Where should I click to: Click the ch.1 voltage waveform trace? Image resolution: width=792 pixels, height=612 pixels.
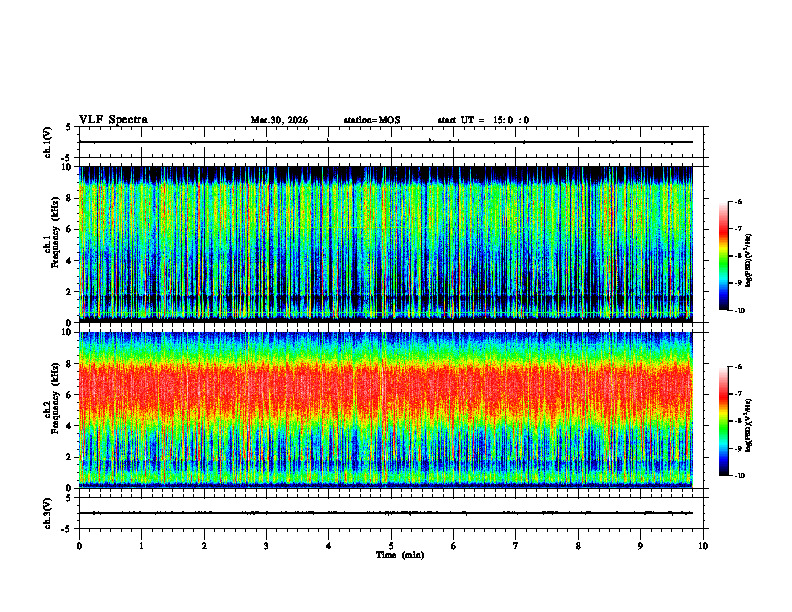tap(386, 142)
